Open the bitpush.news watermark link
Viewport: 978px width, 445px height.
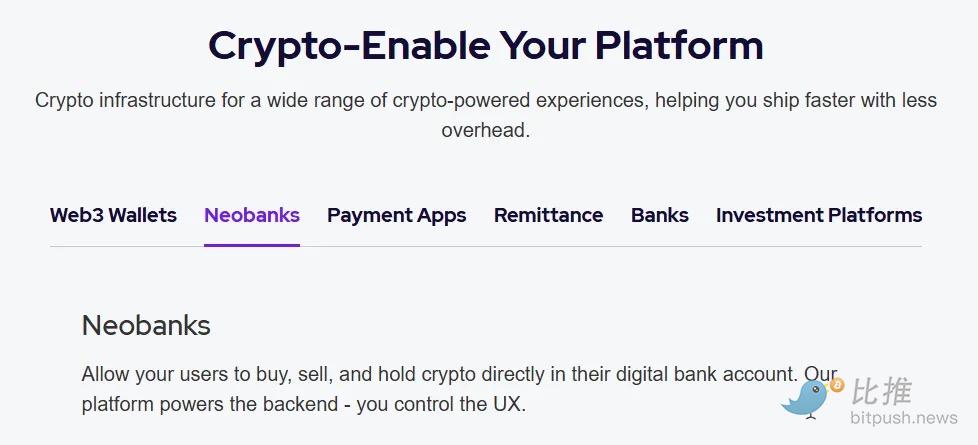(x=904, y=418)
